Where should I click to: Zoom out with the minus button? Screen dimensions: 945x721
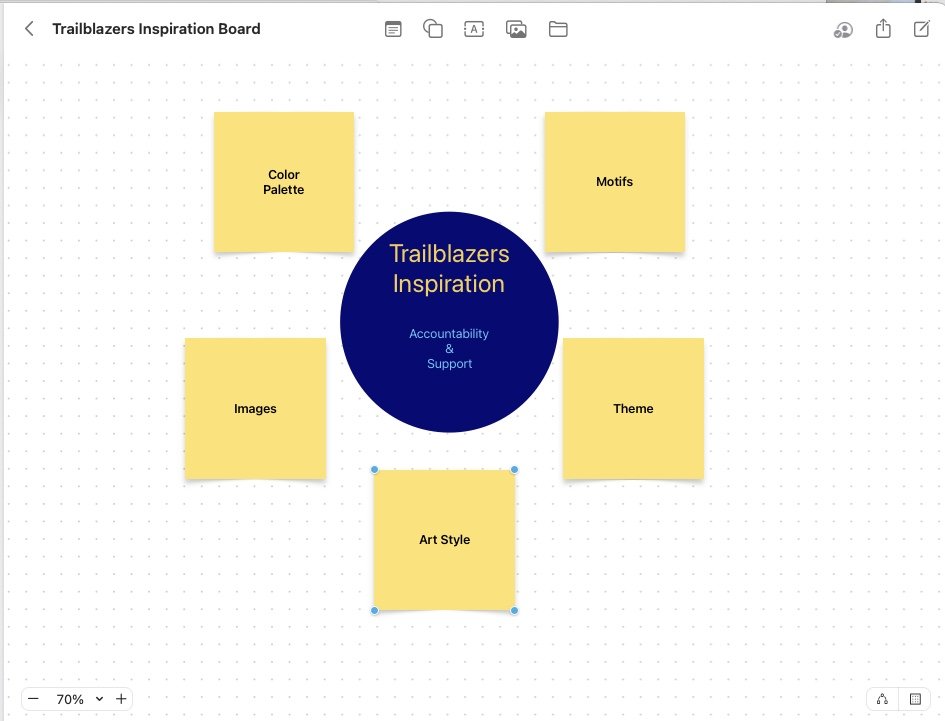point(34,699)
